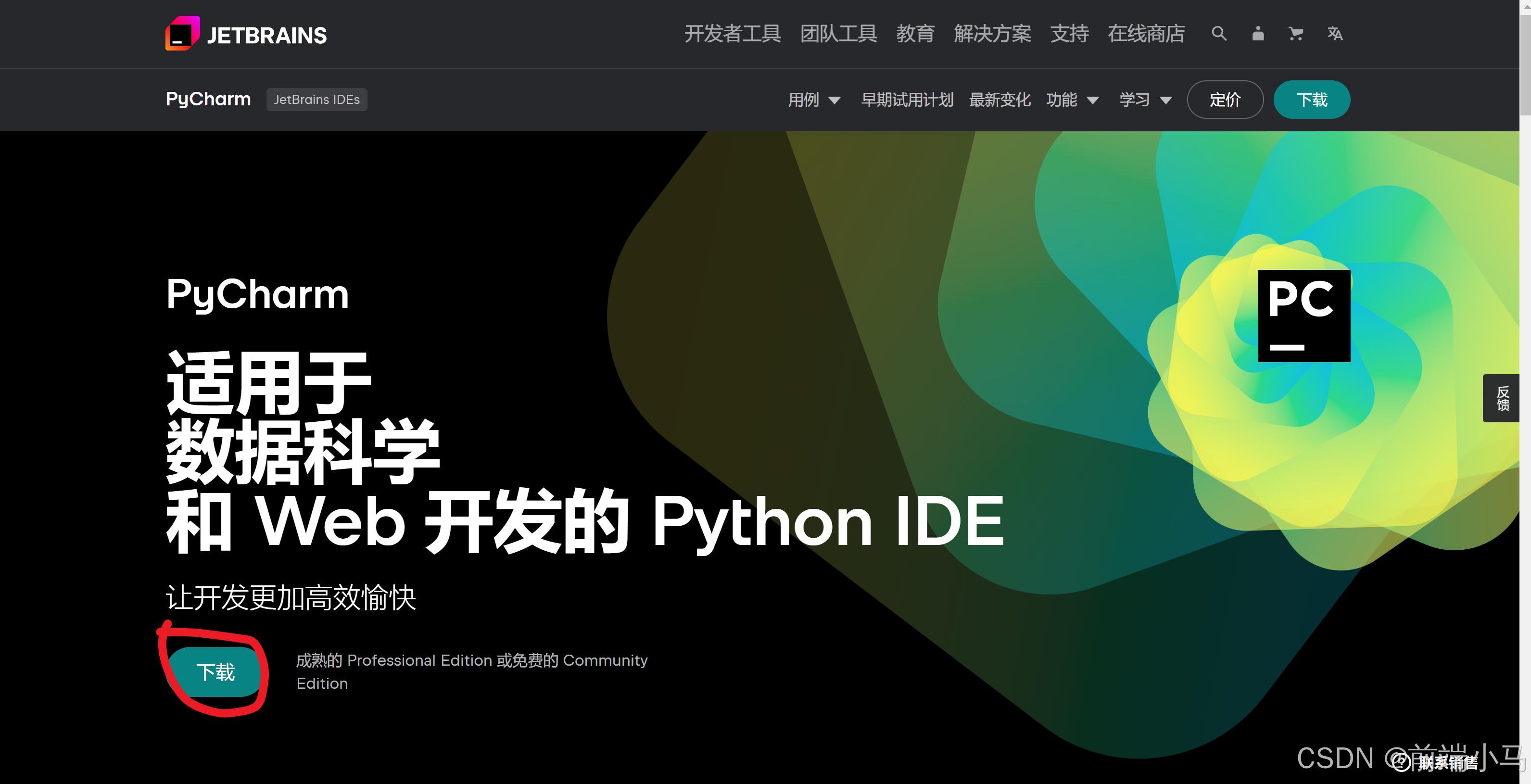Expand the 功能 dropdown
The image size is (1531, 784).
pos(1072,100)
